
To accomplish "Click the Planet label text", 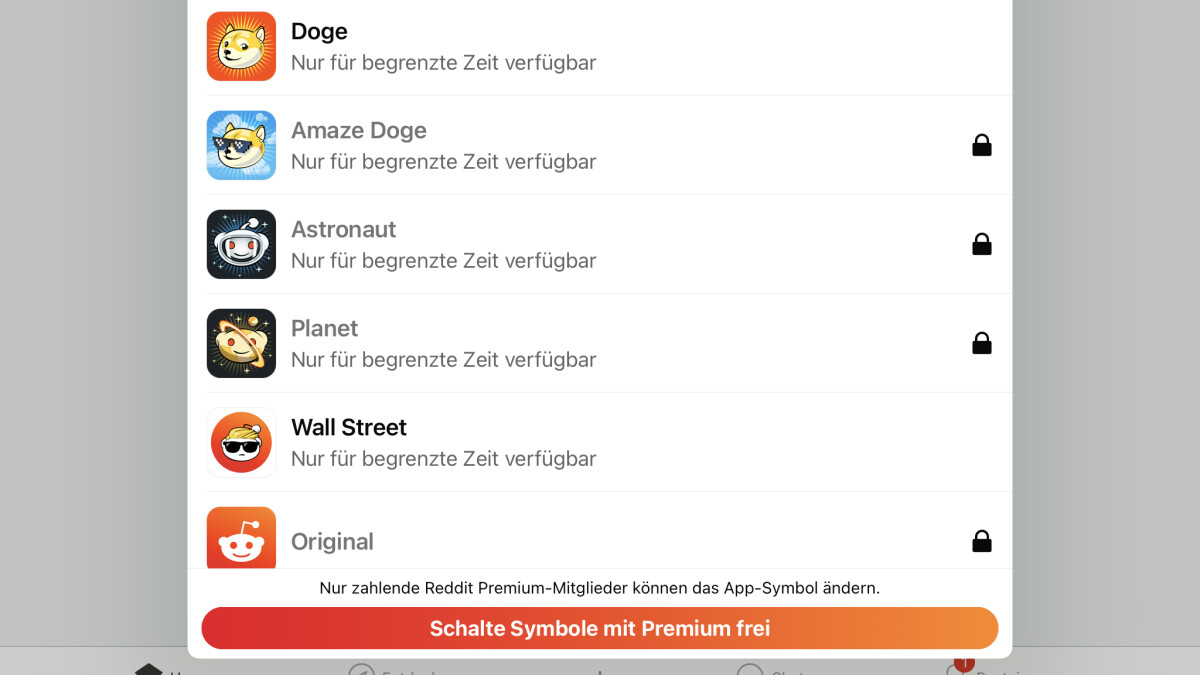I will coord(324,329).
